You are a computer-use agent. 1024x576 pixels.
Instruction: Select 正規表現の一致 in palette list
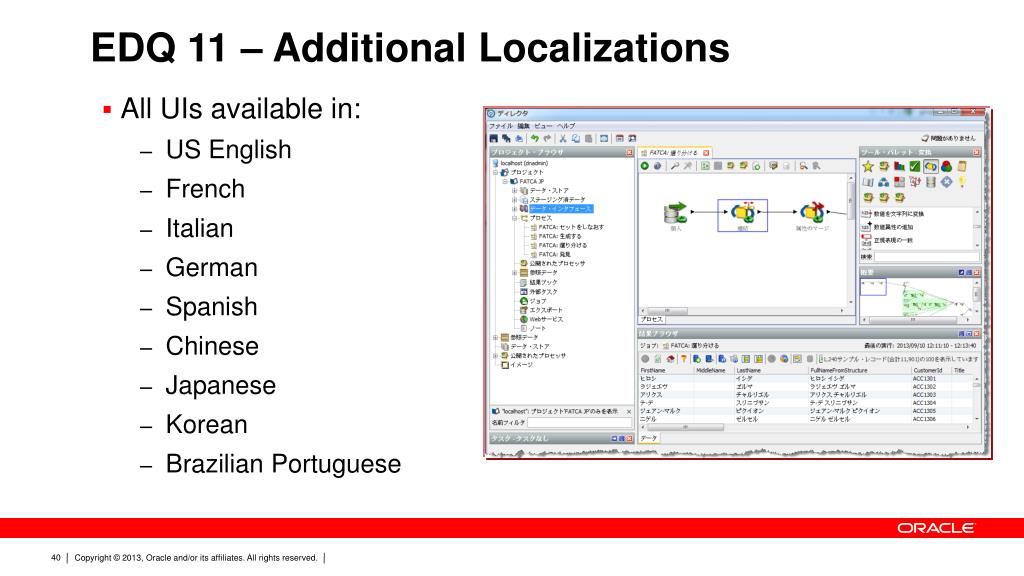893,240
